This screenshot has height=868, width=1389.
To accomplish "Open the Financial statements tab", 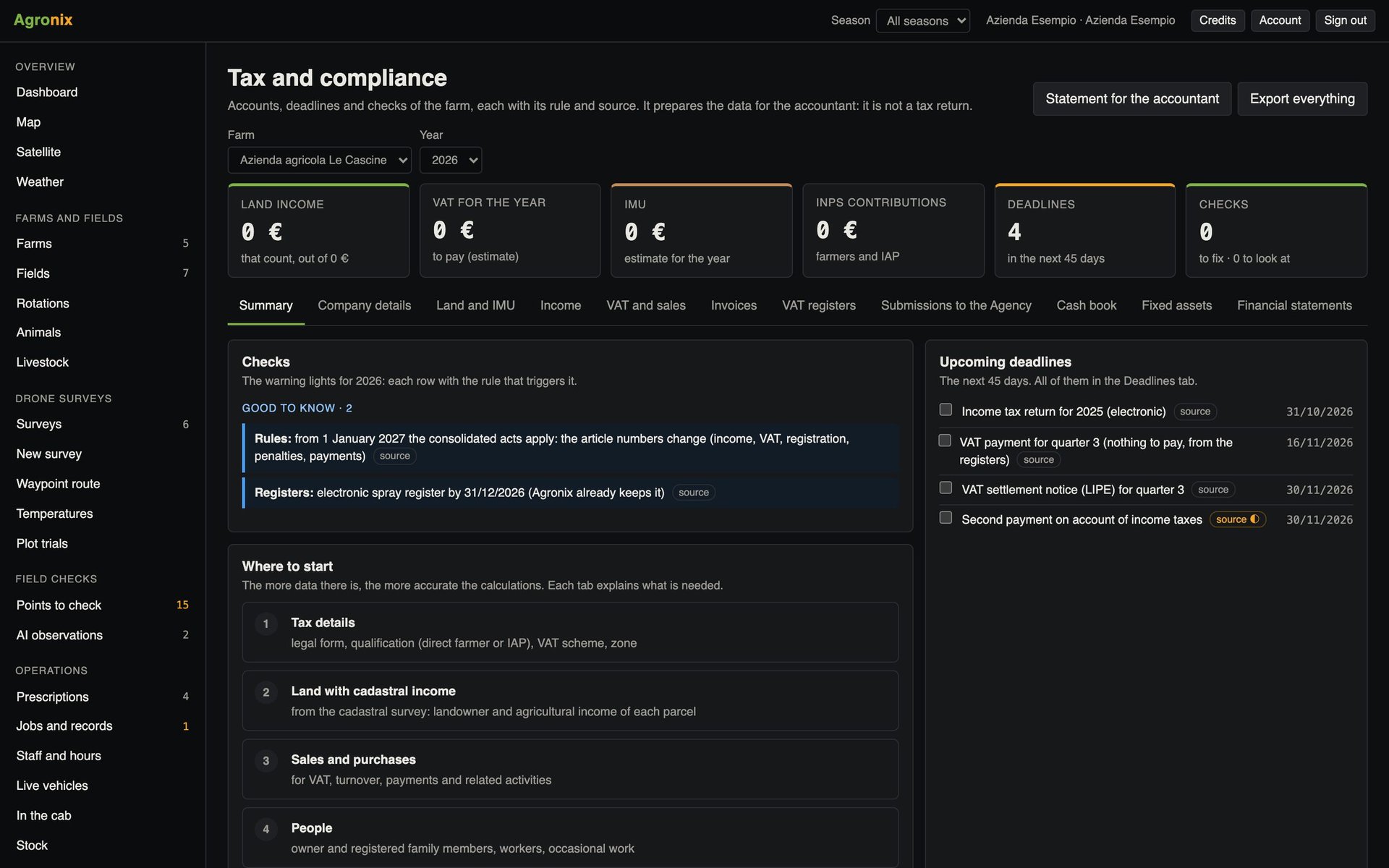I will pos(1294,305).
